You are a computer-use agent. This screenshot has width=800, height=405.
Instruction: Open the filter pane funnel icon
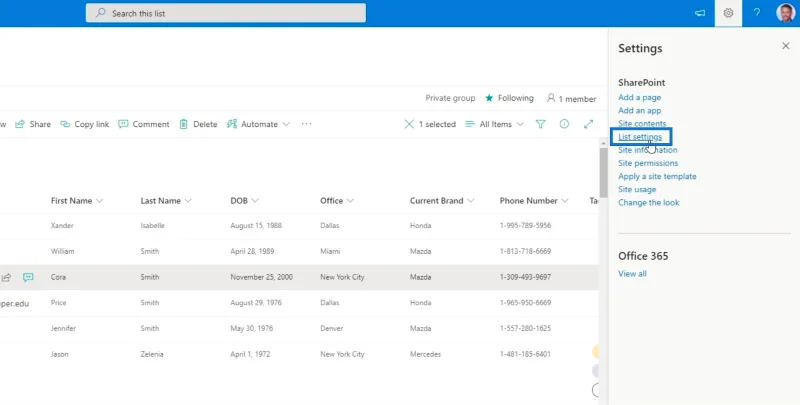540,124
